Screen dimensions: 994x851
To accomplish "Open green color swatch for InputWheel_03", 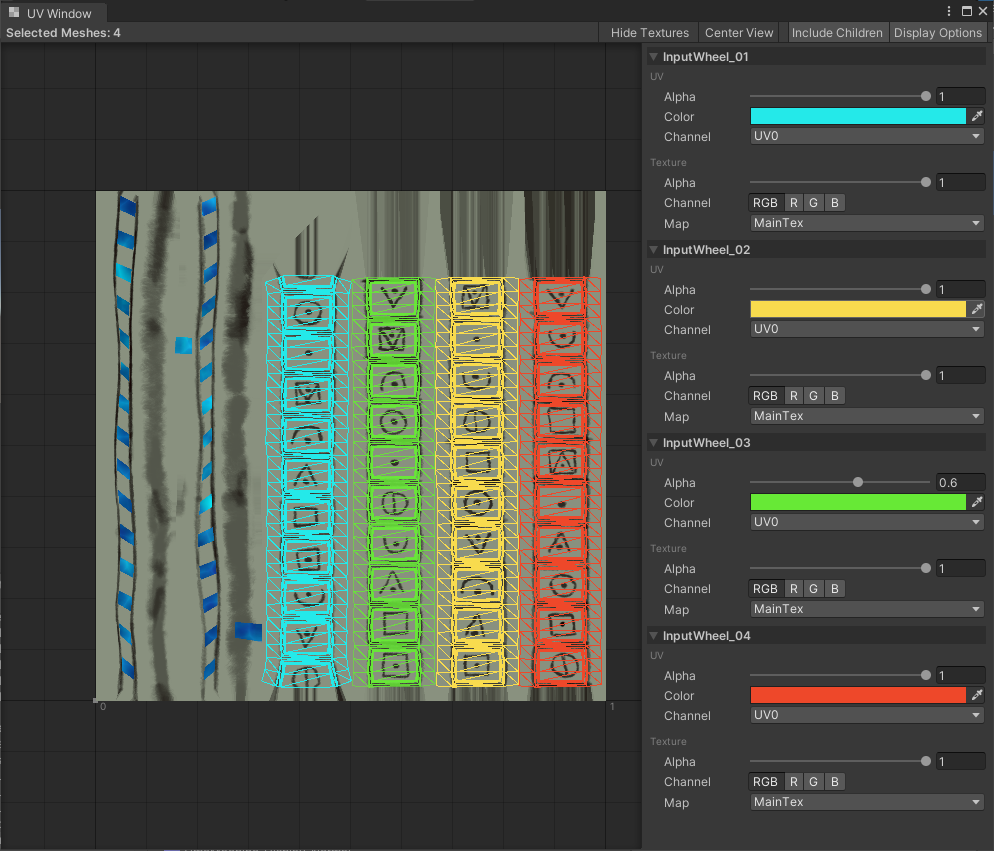I will click(x=858, y=502).
